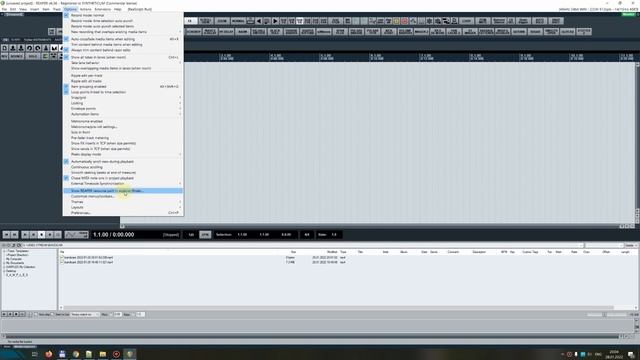Viewport: 640px width, 360px height.
Task: Open Preferences from Options menu
Action: point(123,213)
